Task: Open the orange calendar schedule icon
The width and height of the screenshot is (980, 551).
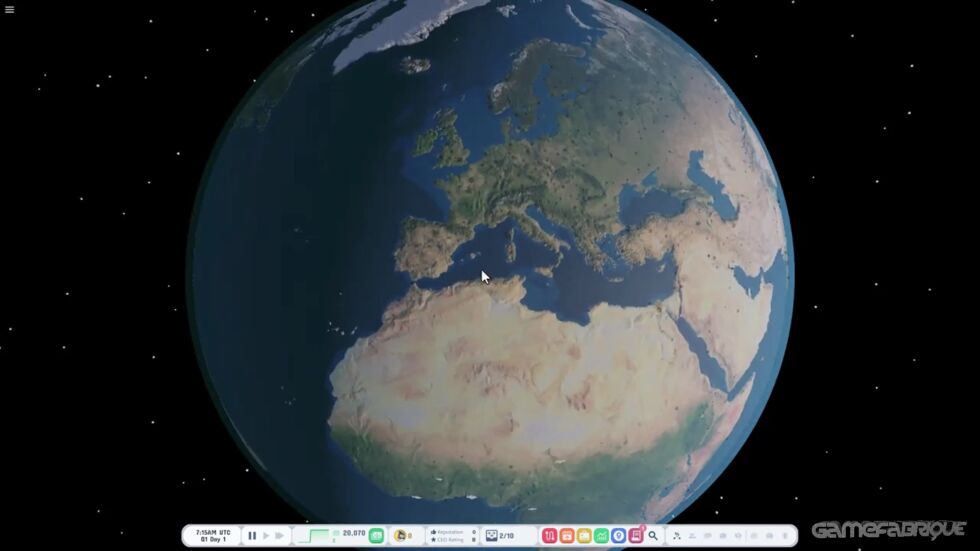Action: point(567,536)
